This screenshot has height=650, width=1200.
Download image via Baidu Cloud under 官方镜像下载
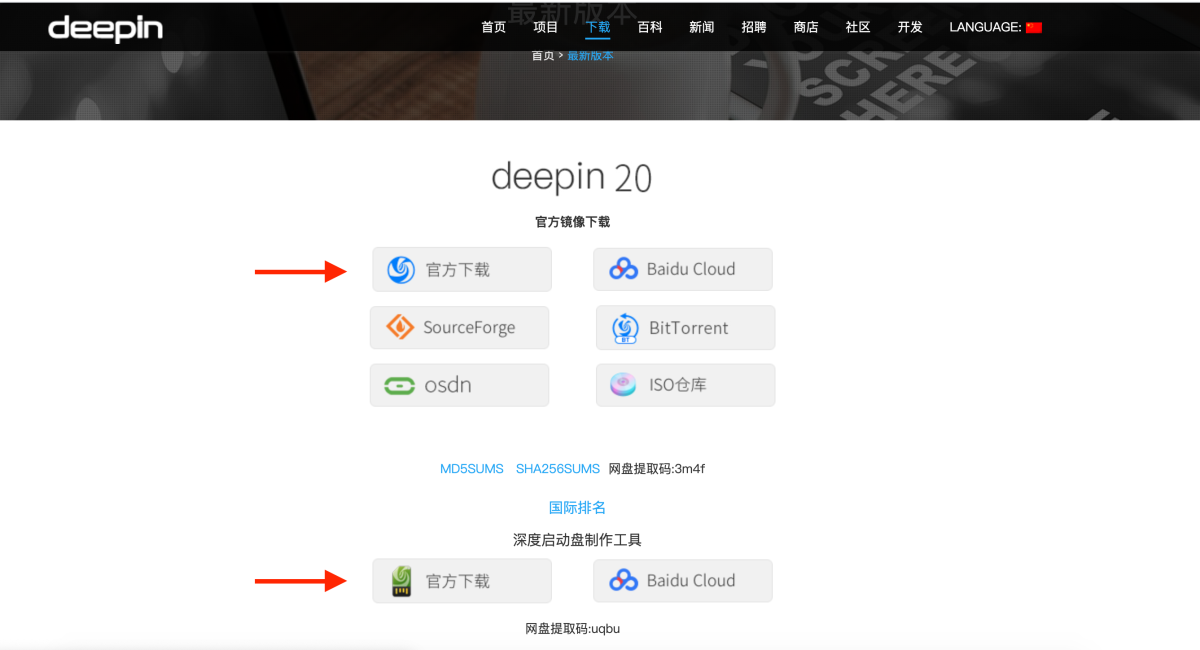click(x=683, y=269)
